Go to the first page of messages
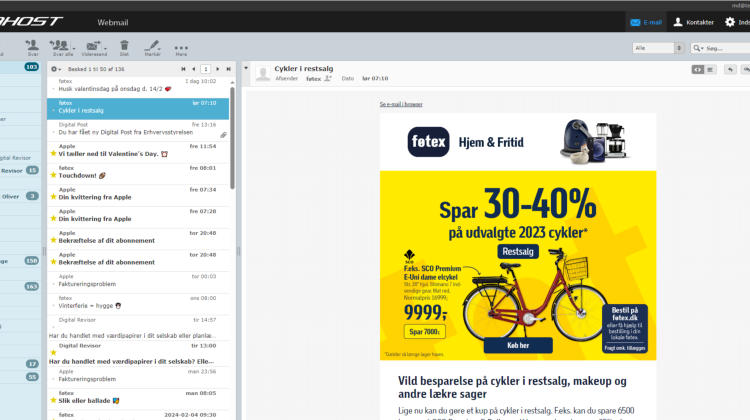The width and height of the screenshot is (750, 420). (183, 69)
